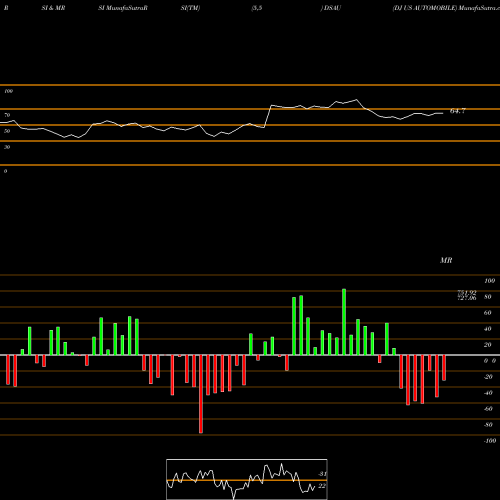The image size is (500, 500).
Task: Open the mini overview chart thumbnail
Action: (247, 479)
